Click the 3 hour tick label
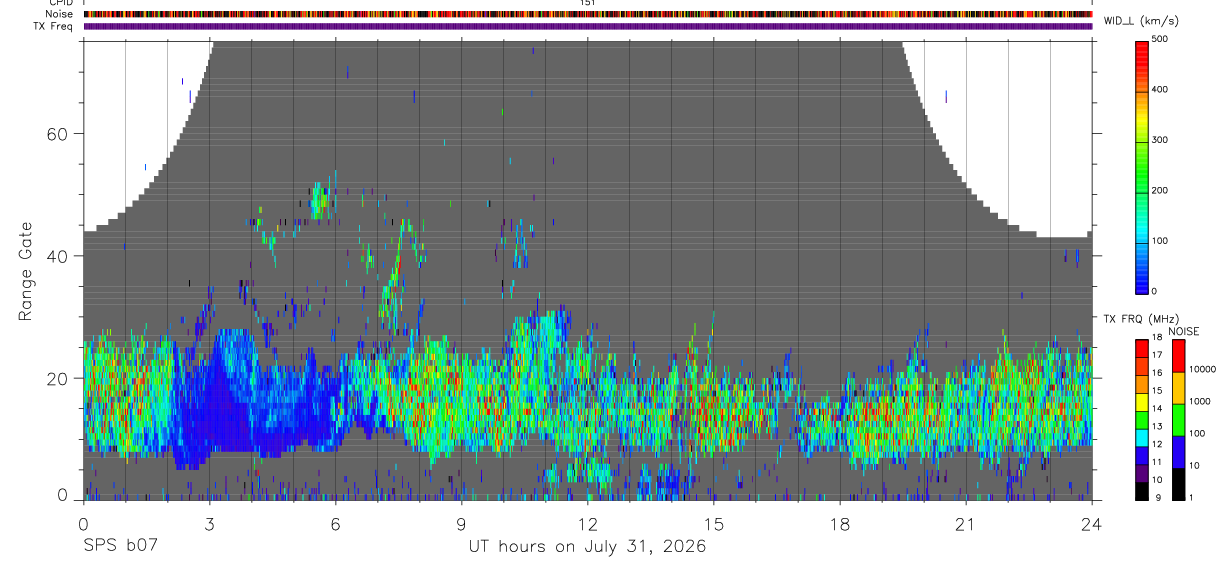Screen dimensions: 1228x567 pos(209,524)
